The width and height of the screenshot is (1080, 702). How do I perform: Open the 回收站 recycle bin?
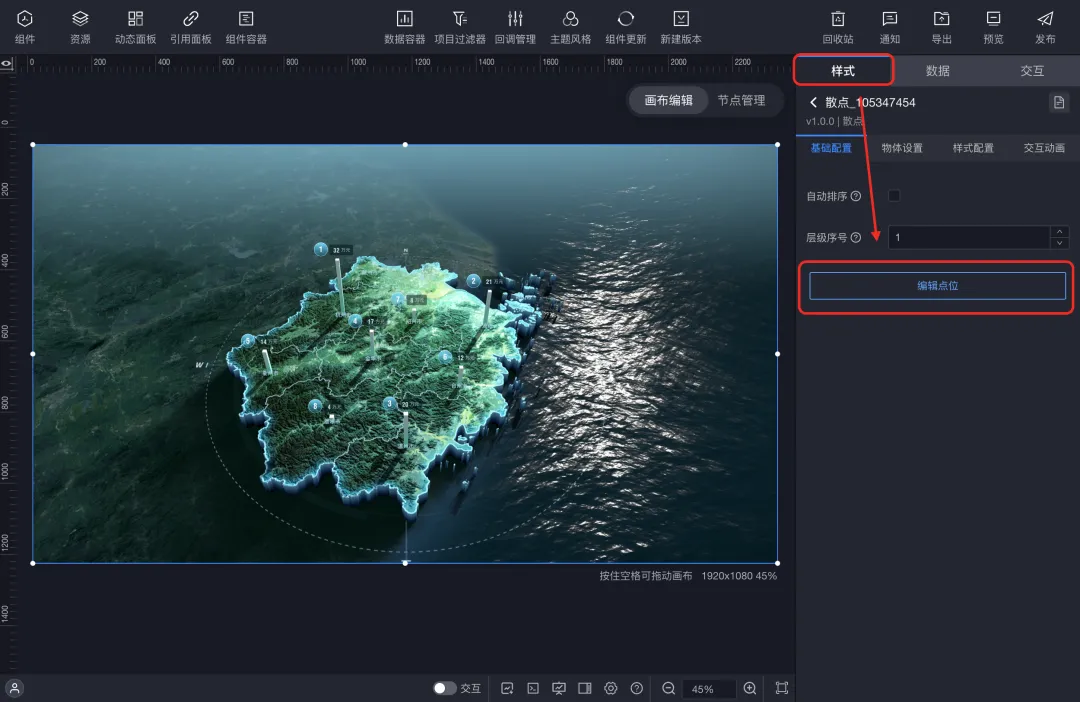coord(838,19)
